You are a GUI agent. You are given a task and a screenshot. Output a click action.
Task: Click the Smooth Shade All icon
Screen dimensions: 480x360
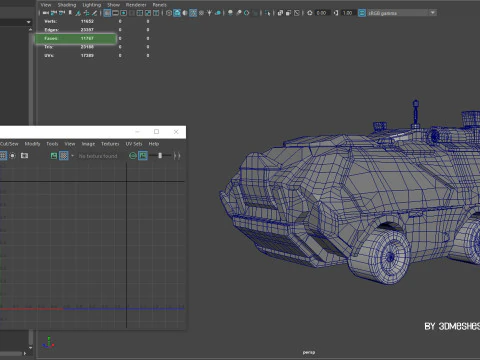[x=177, y=13]
